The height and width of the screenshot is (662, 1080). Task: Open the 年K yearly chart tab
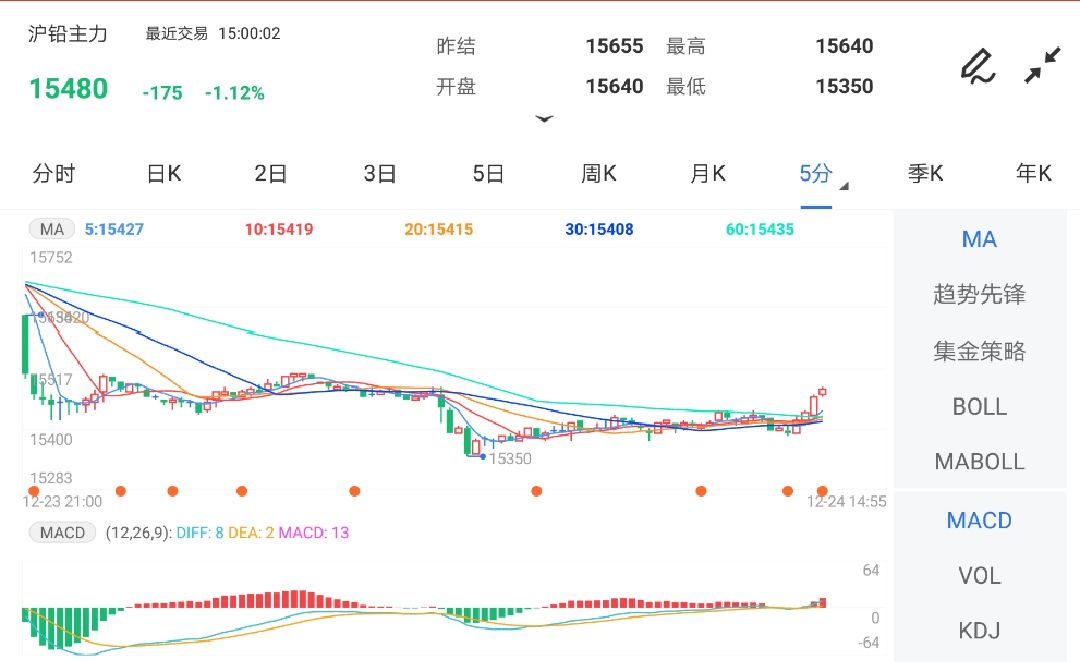tap(1034, 174)
